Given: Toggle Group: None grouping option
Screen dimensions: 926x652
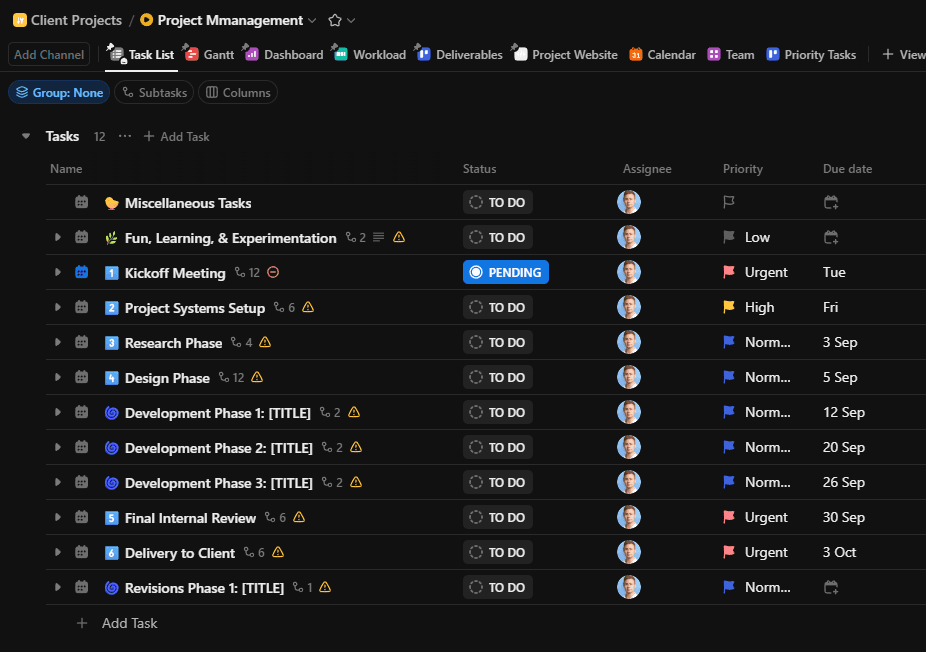Looking at the screenshot, I should pyautogui.click(x=59, y=92).
